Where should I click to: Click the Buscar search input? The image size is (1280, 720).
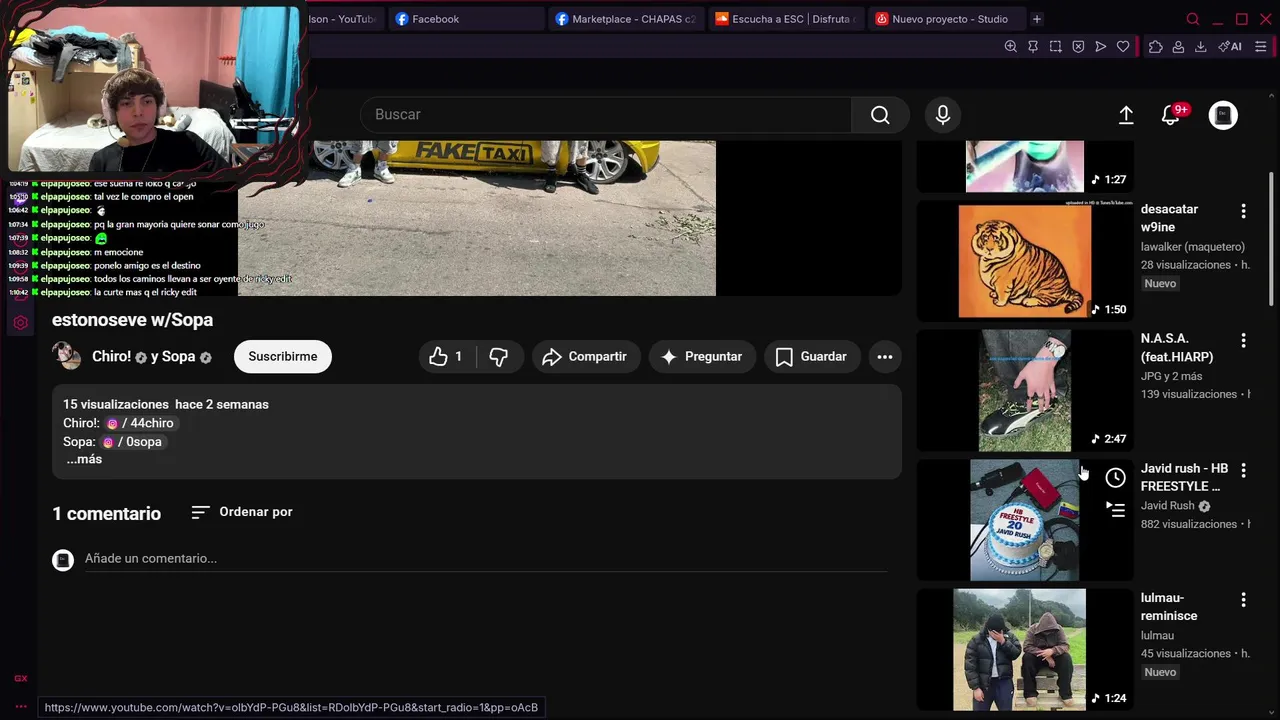[x=606, y=115]
